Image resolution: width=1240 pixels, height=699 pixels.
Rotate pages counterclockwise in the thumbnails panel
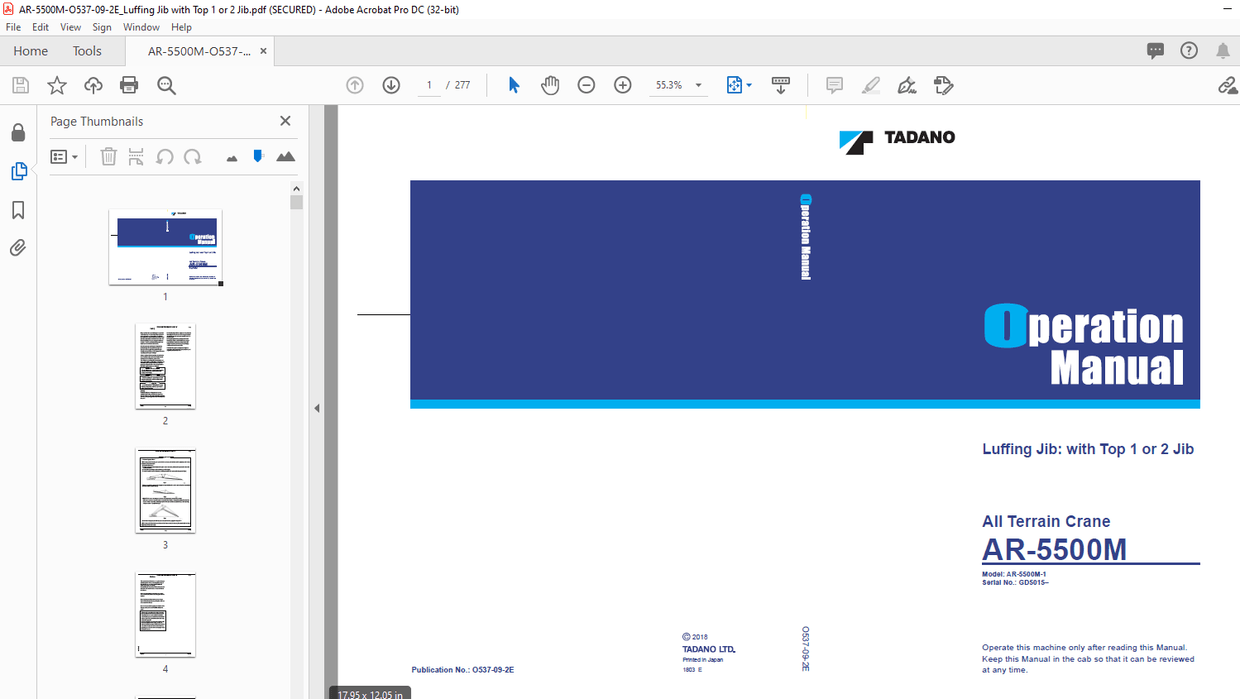click(x=164, y=157)
